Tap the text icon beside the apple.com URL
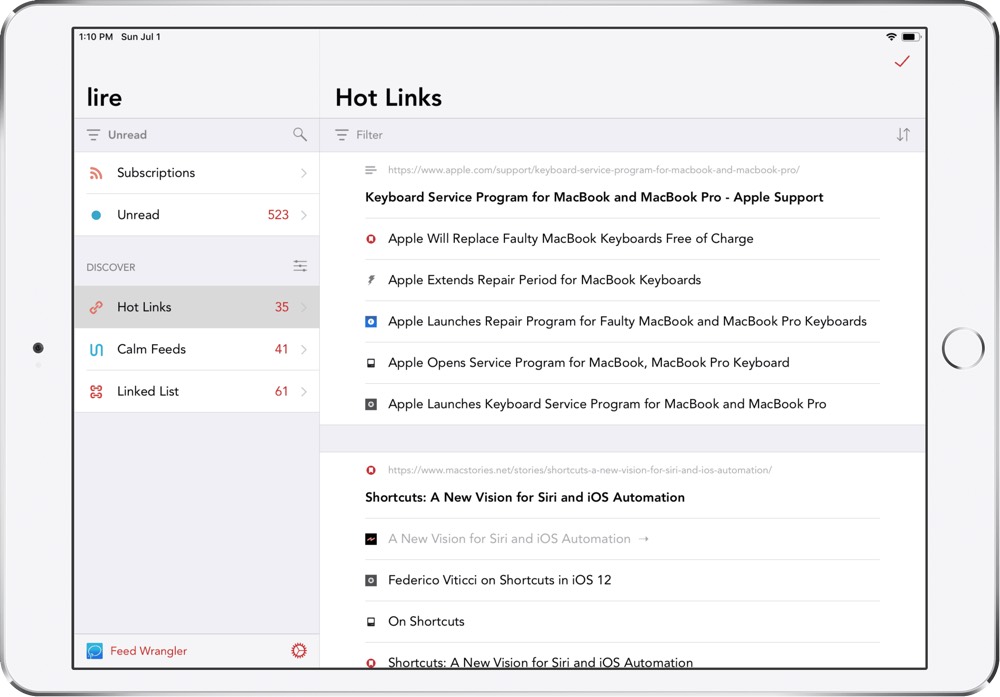Image resolution: width=1000 pixels, height=697 pixels. coord(371,170)
